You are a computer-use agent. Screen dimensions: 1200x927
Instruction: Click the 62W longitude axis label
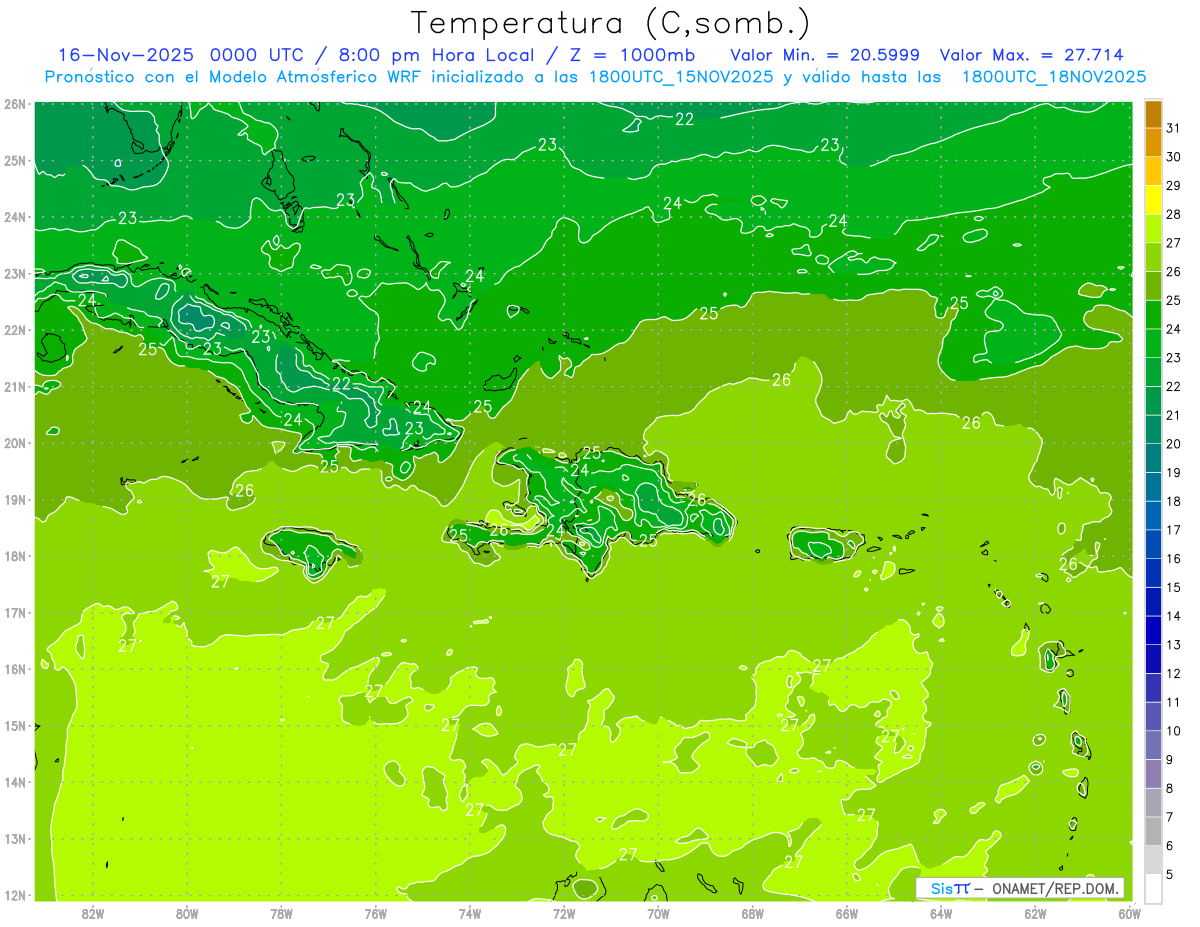point(1035,912)
